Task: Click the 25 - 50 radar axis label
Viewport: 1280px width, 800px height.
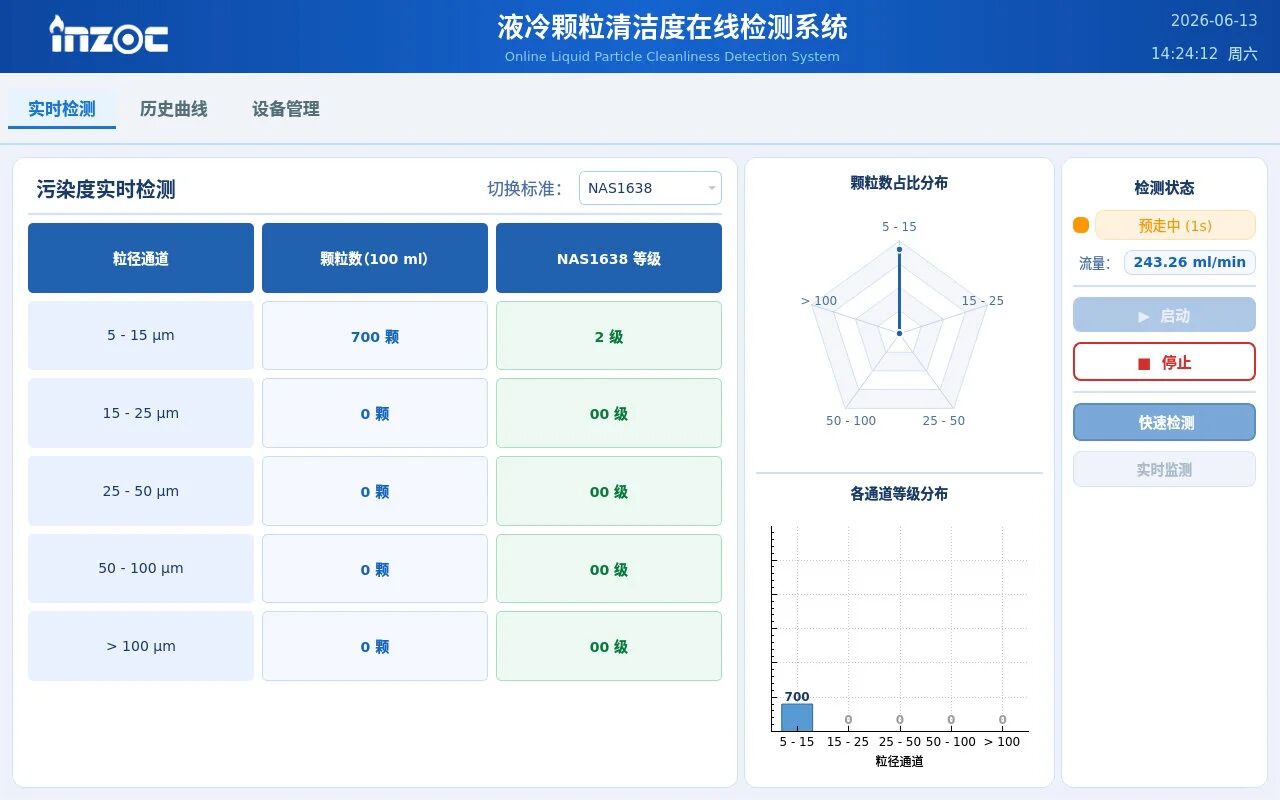Action: [944, 421]
